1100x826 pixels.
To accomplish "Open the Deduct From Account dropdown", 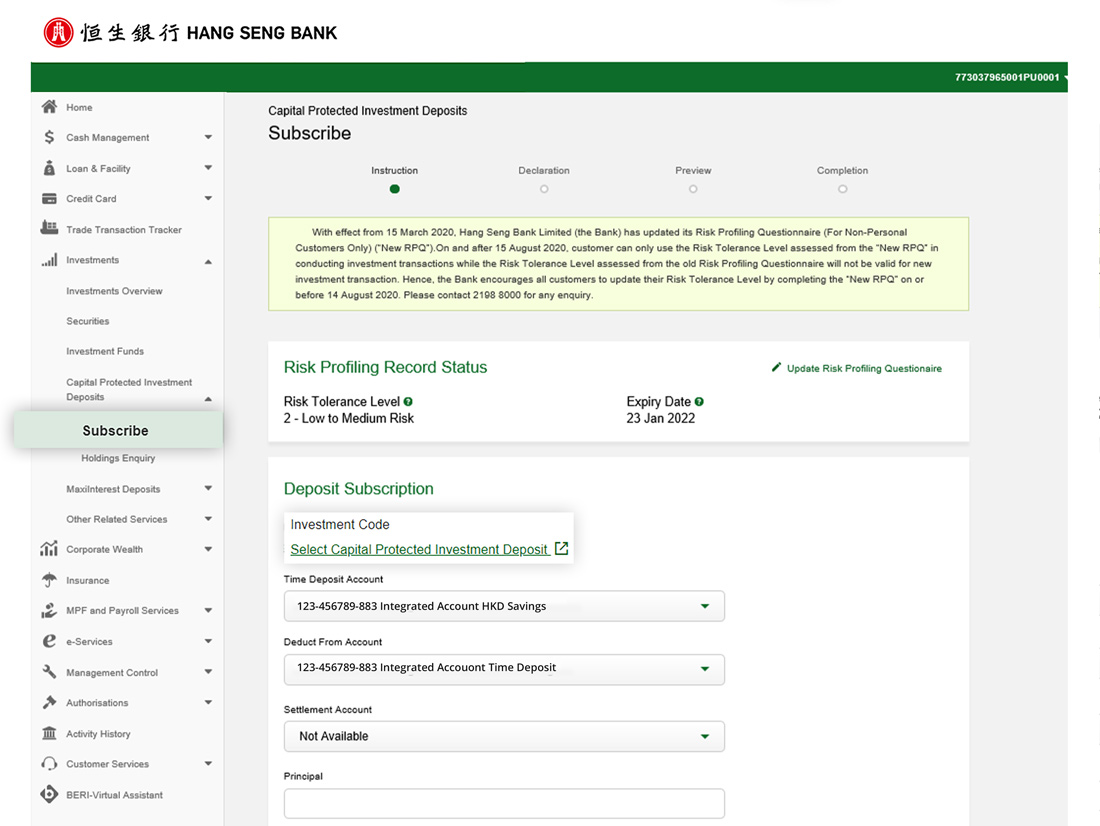I will click(x=504, y=669).
